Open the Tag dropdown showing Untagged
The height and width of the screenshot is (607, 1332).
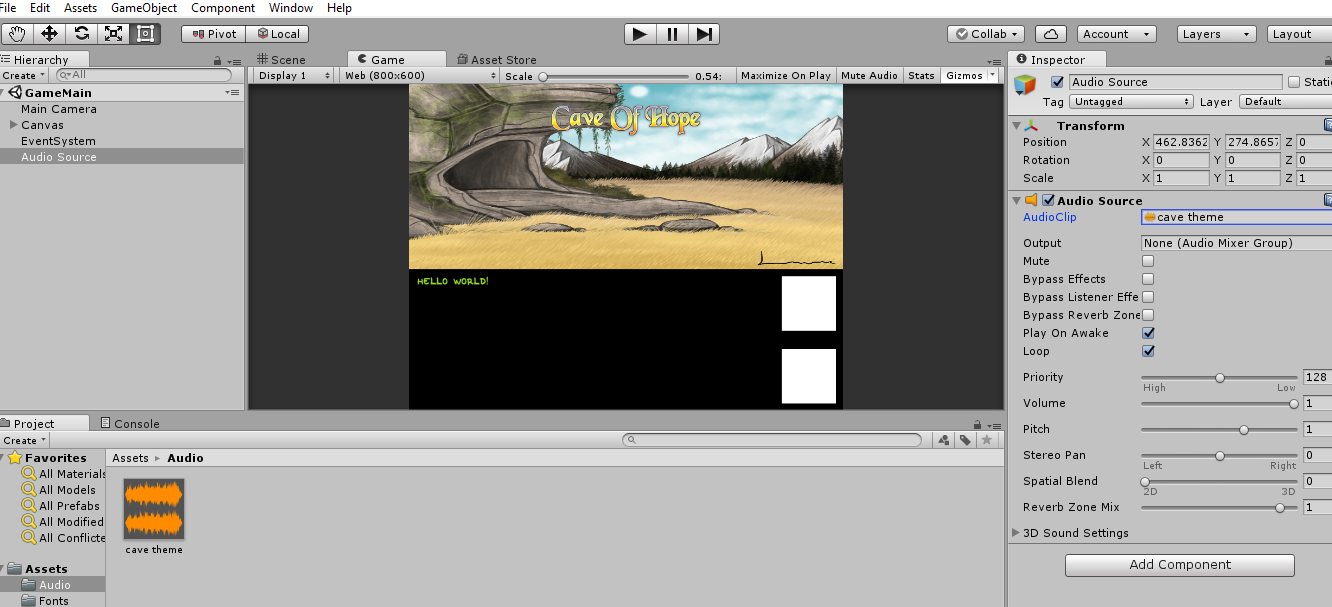(1131, 102)
